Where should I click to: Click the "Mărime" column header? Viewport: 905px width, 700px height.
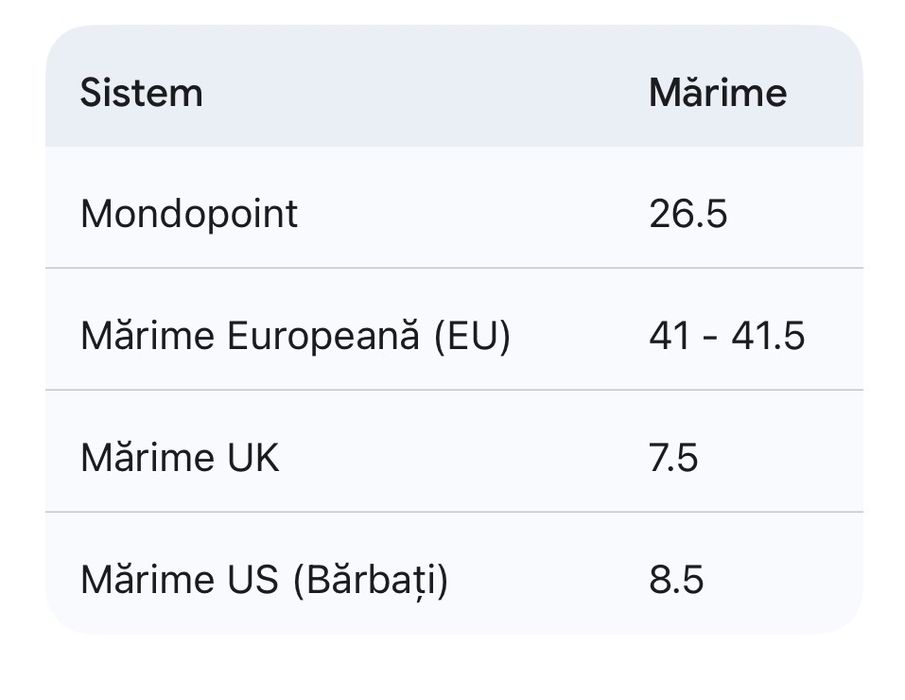pos(717,93)
